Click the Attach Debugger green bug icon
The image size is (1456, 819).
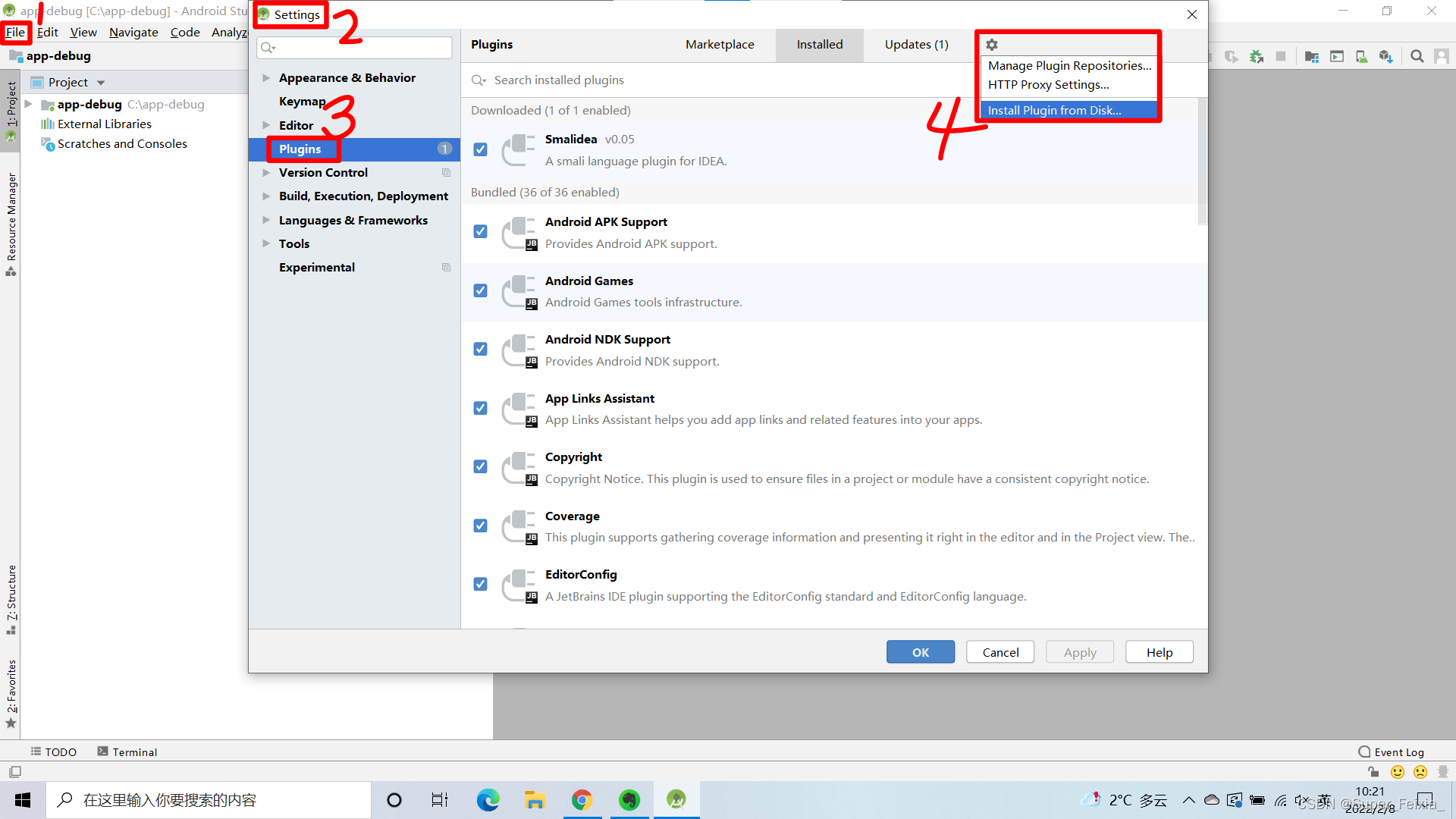tap(1255, 56)
